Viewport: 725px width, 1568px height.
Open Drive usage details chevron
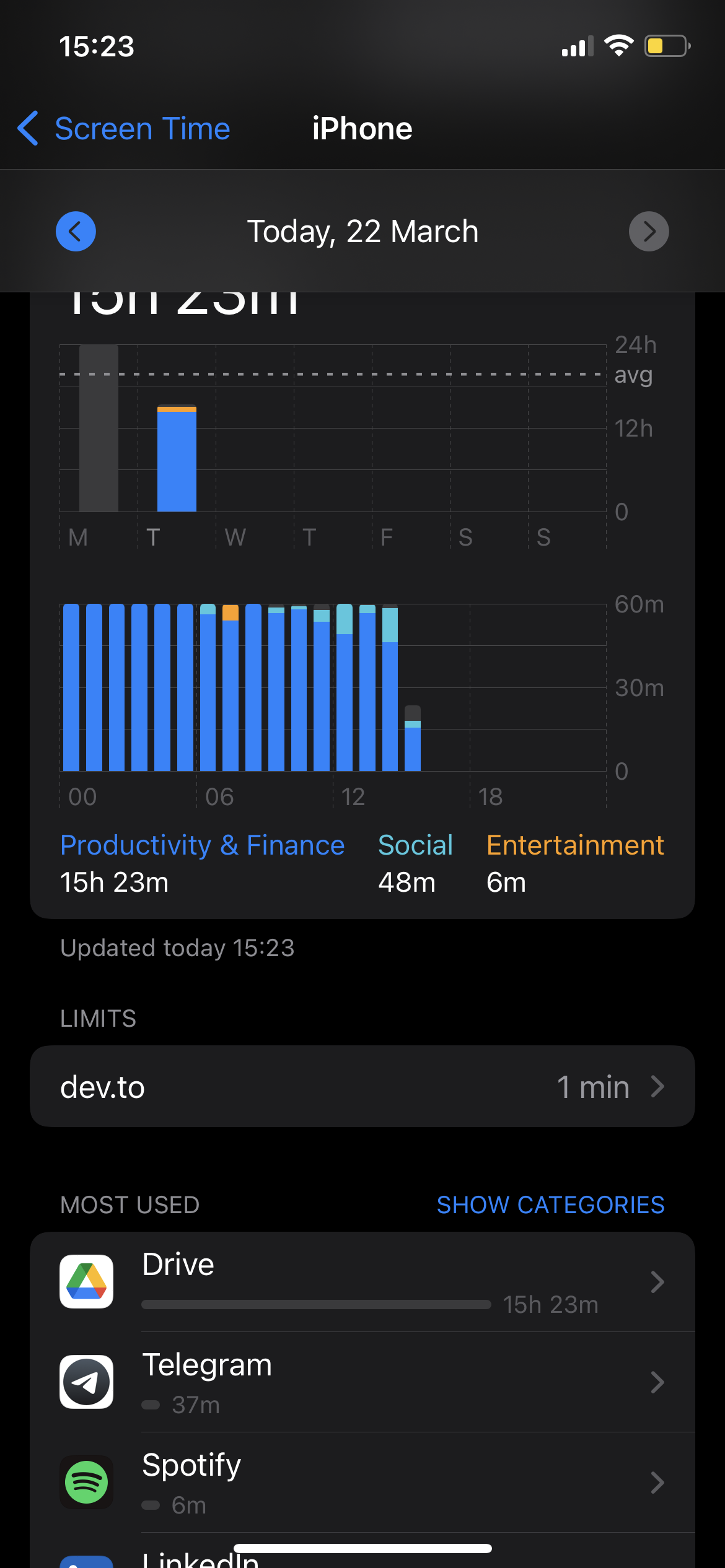coord(657,1281)
